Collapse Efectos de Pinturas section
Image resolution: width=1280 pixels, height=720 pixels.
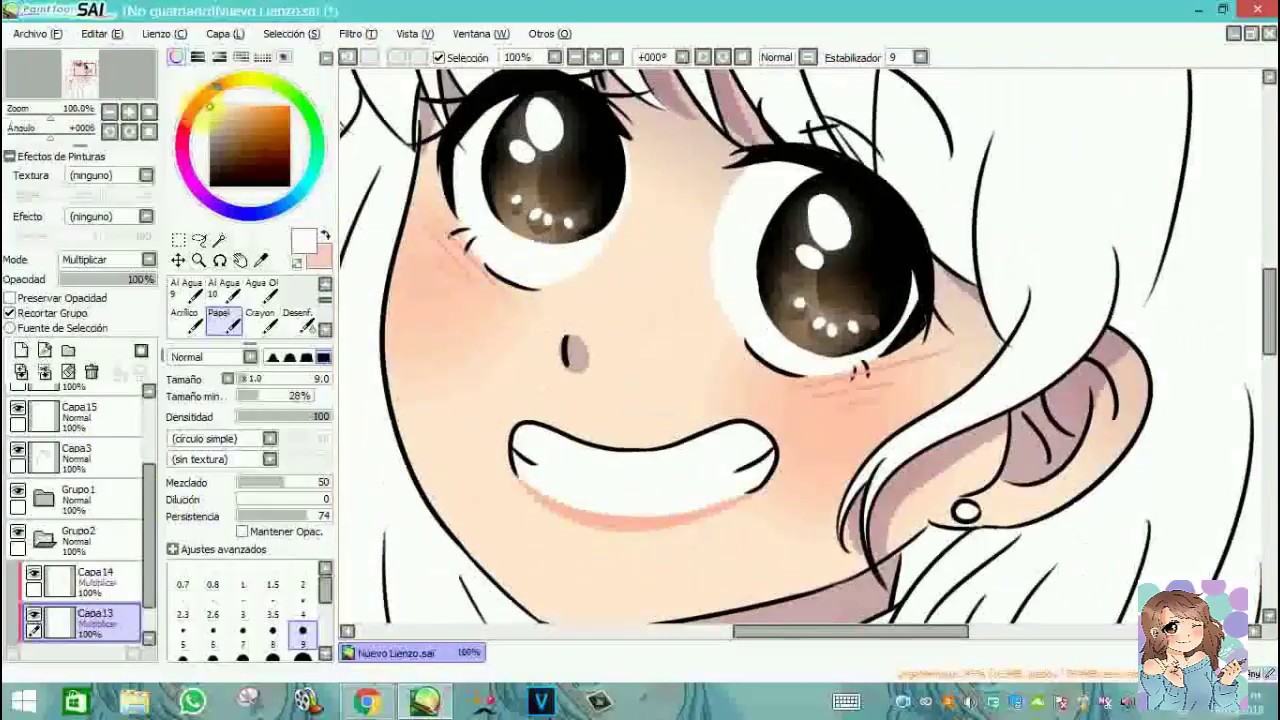point(9,157)
